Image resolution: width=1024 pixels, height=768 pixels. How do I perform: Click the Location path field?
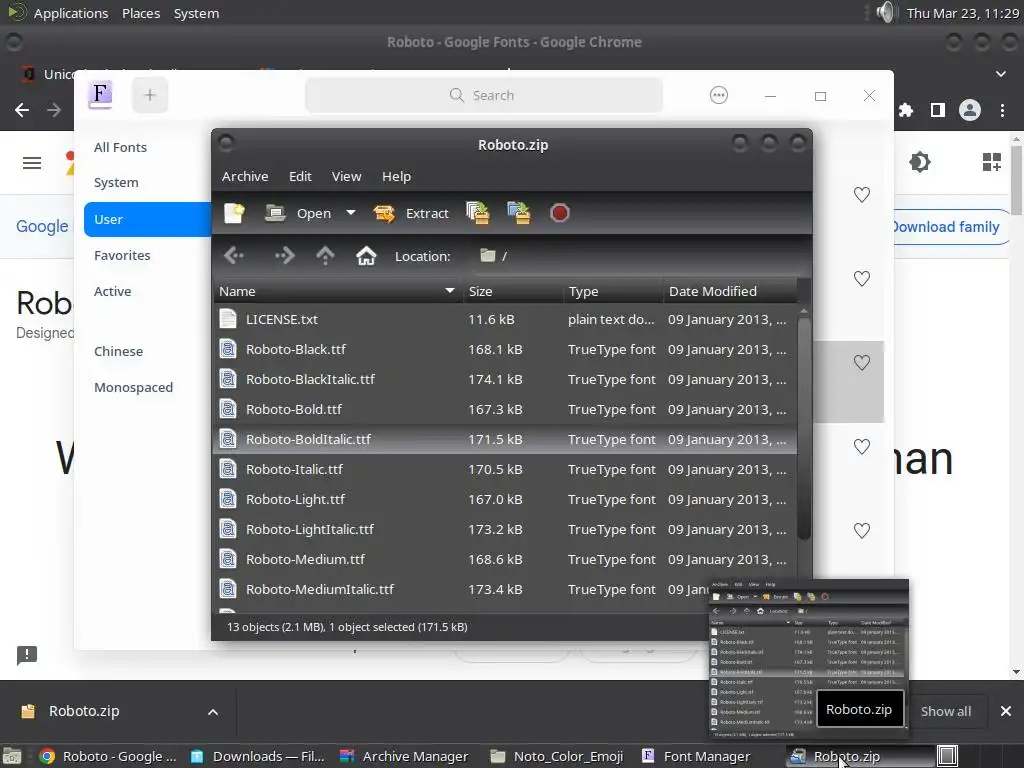click(637, 256)
